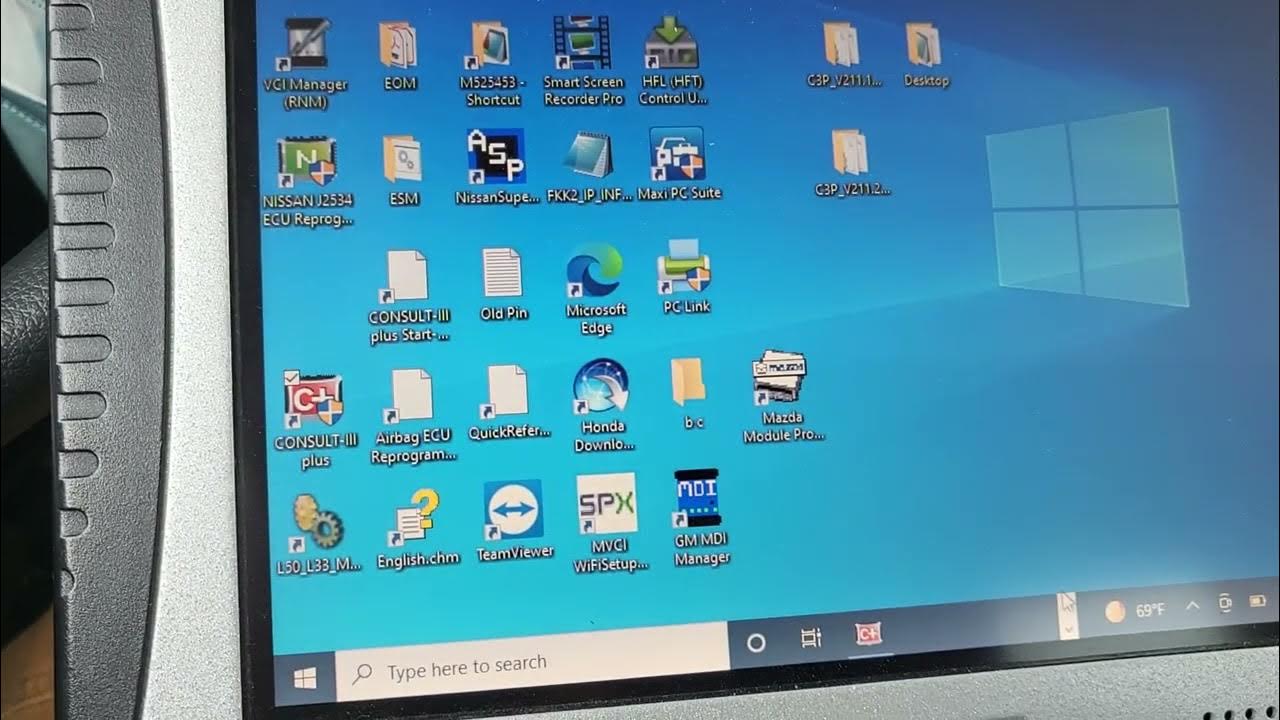Launch CONSULT-III plus desktop application
1280x720 pixels.
pyautogui.click(x=314, y=420)
